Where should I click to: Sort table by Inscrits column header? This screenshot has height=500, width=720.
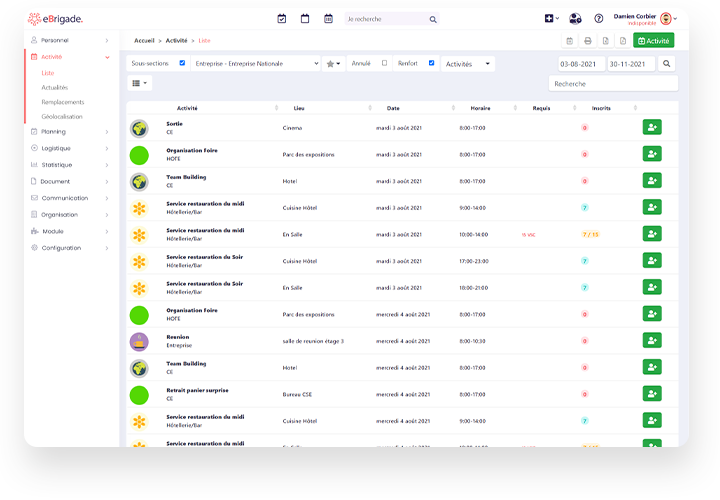pos(601,108)
